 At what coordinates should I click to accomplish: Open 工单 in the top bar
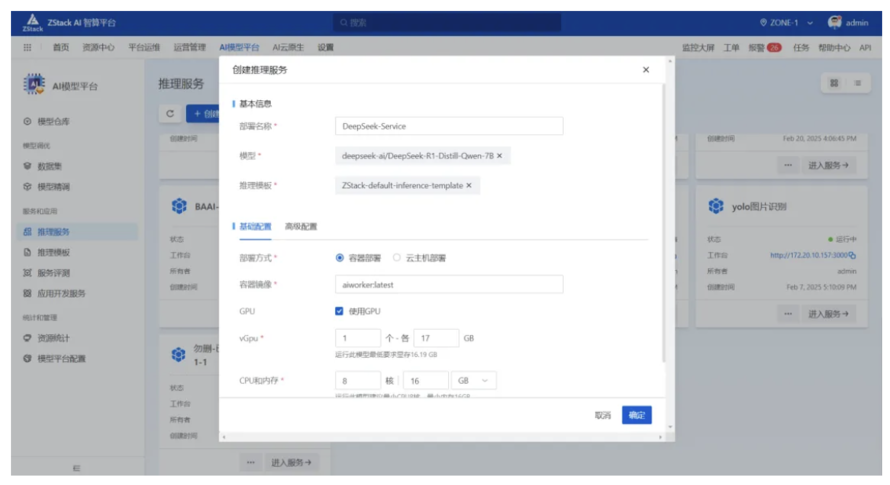[x=731, y=48]
